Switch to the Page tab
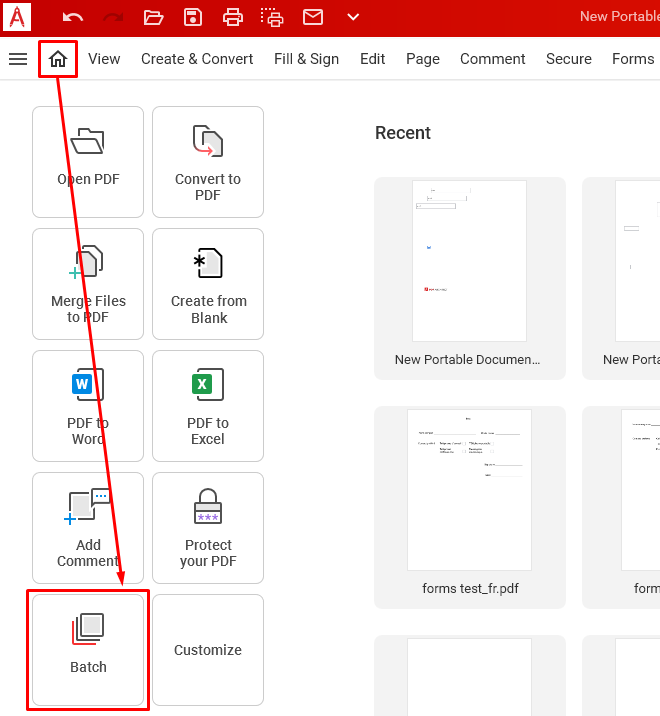The height and width of the screenshot is (716, 660). point(423,59)
